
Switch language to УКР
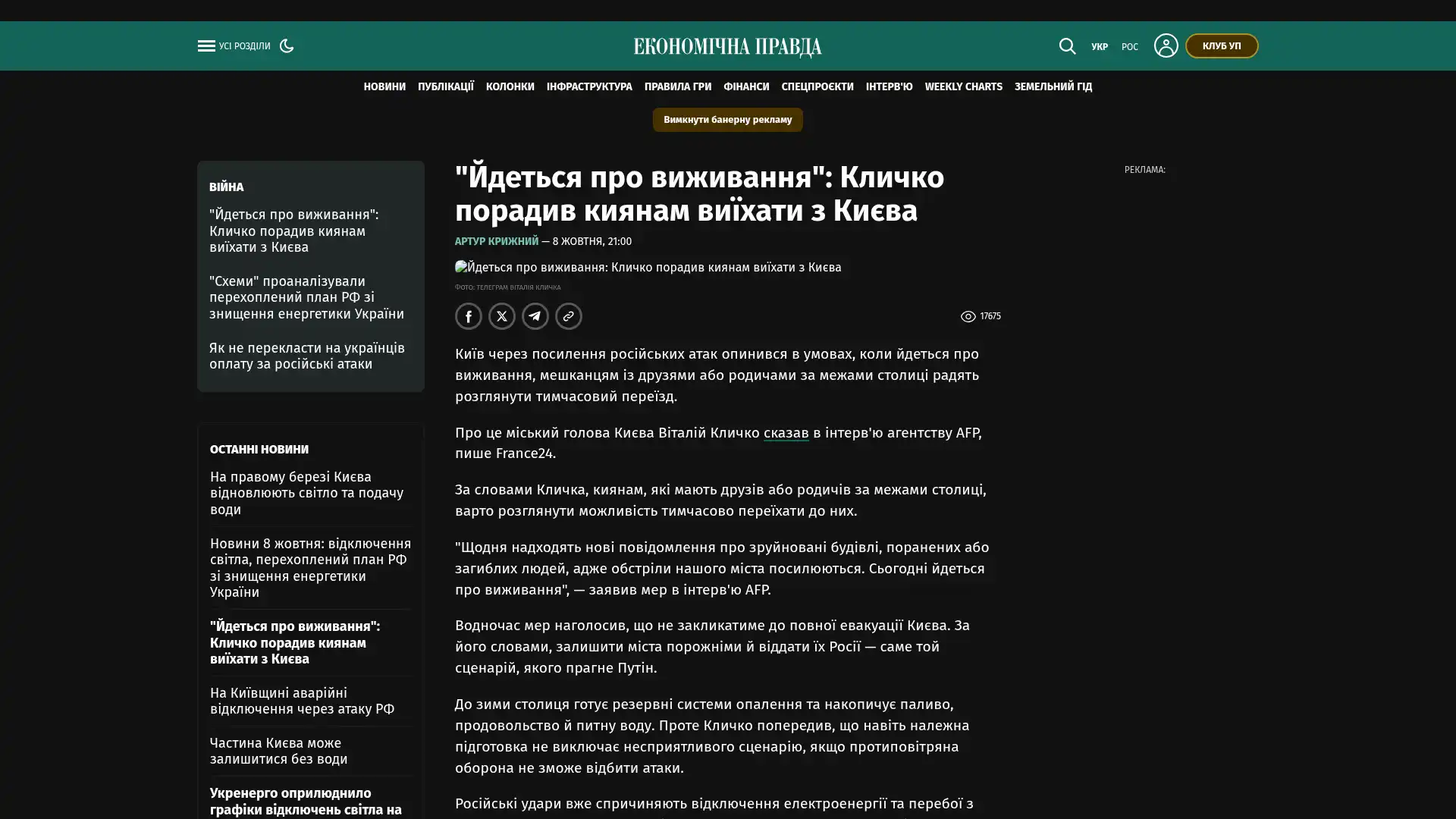(1100, 47)
